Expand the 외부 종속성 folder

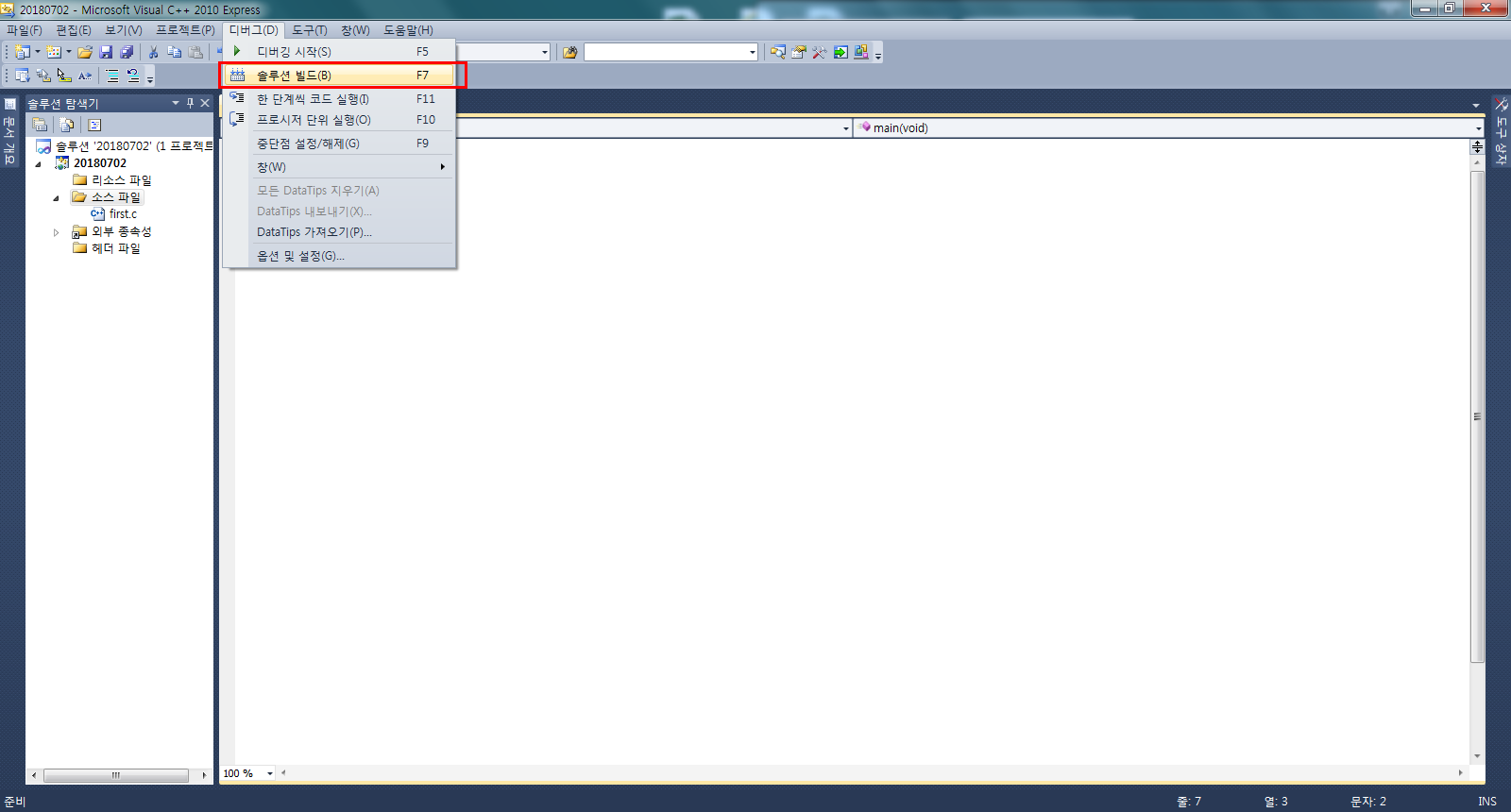click(x=56, y=232)
